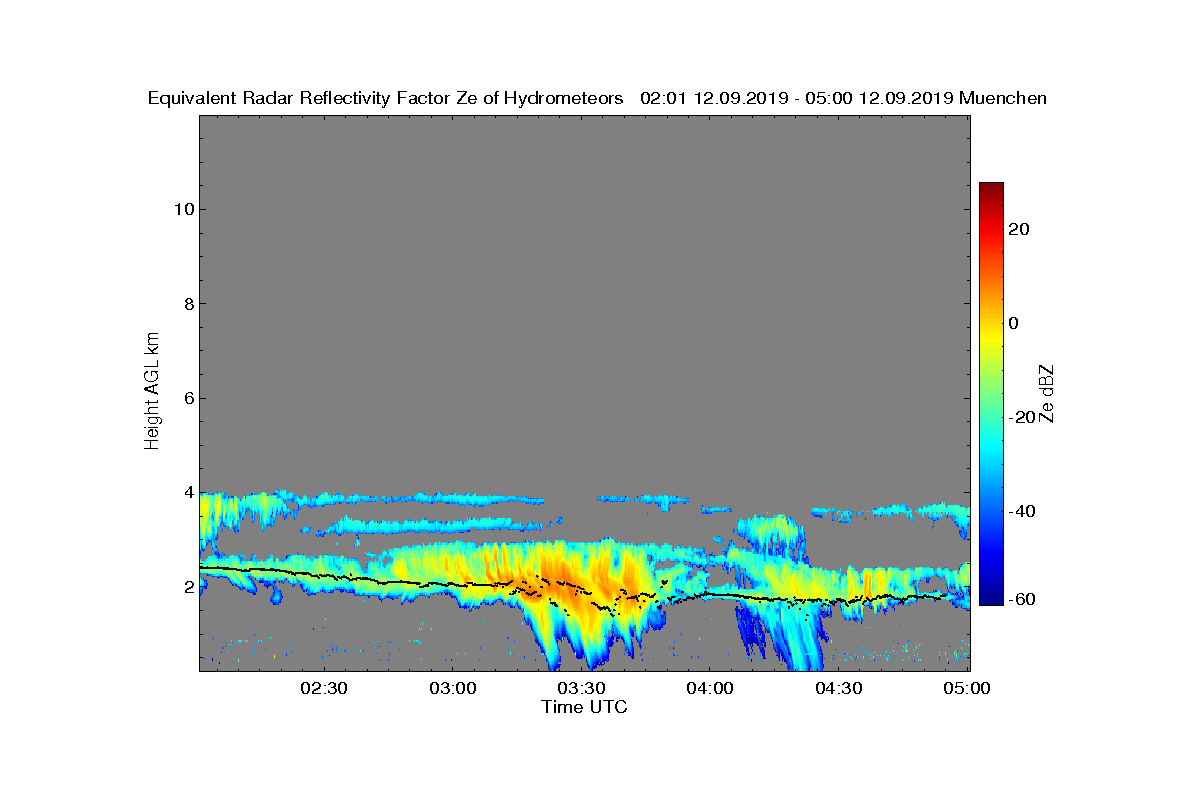
Task: Click the colorbar value 0
Action: click(1015, 323)
